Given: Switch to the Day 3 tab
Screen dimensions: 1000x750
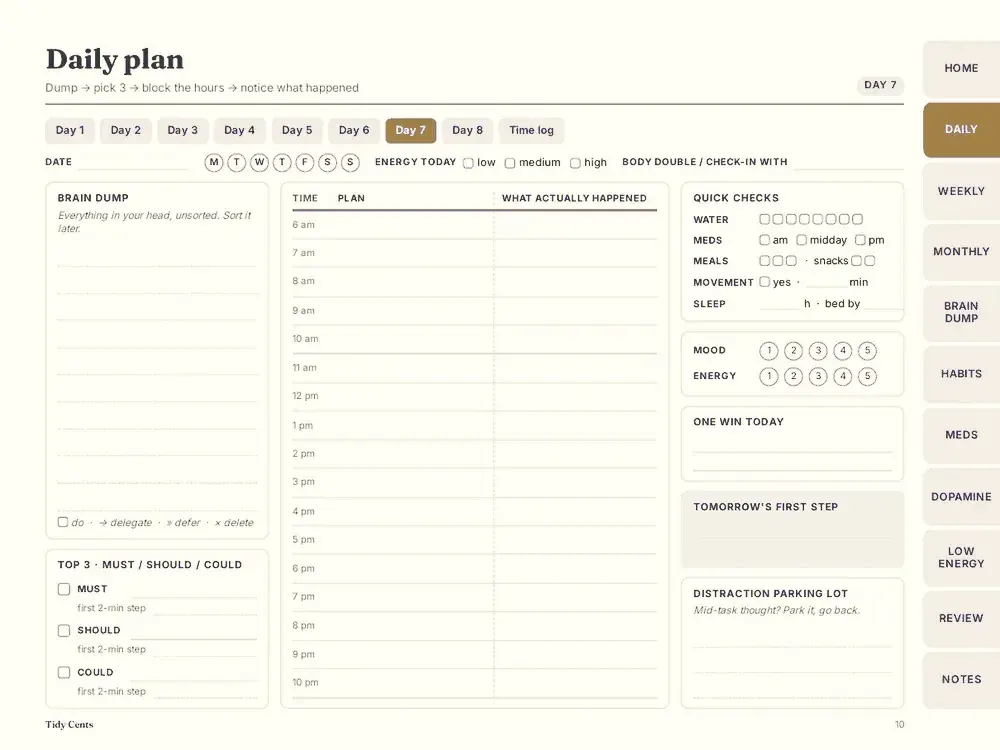Looking at the screenshot, I should click(182, 130).
